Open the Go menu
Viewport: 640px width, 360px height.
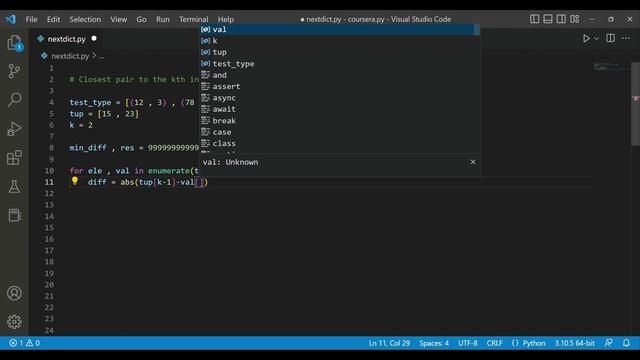pos(141,19)
